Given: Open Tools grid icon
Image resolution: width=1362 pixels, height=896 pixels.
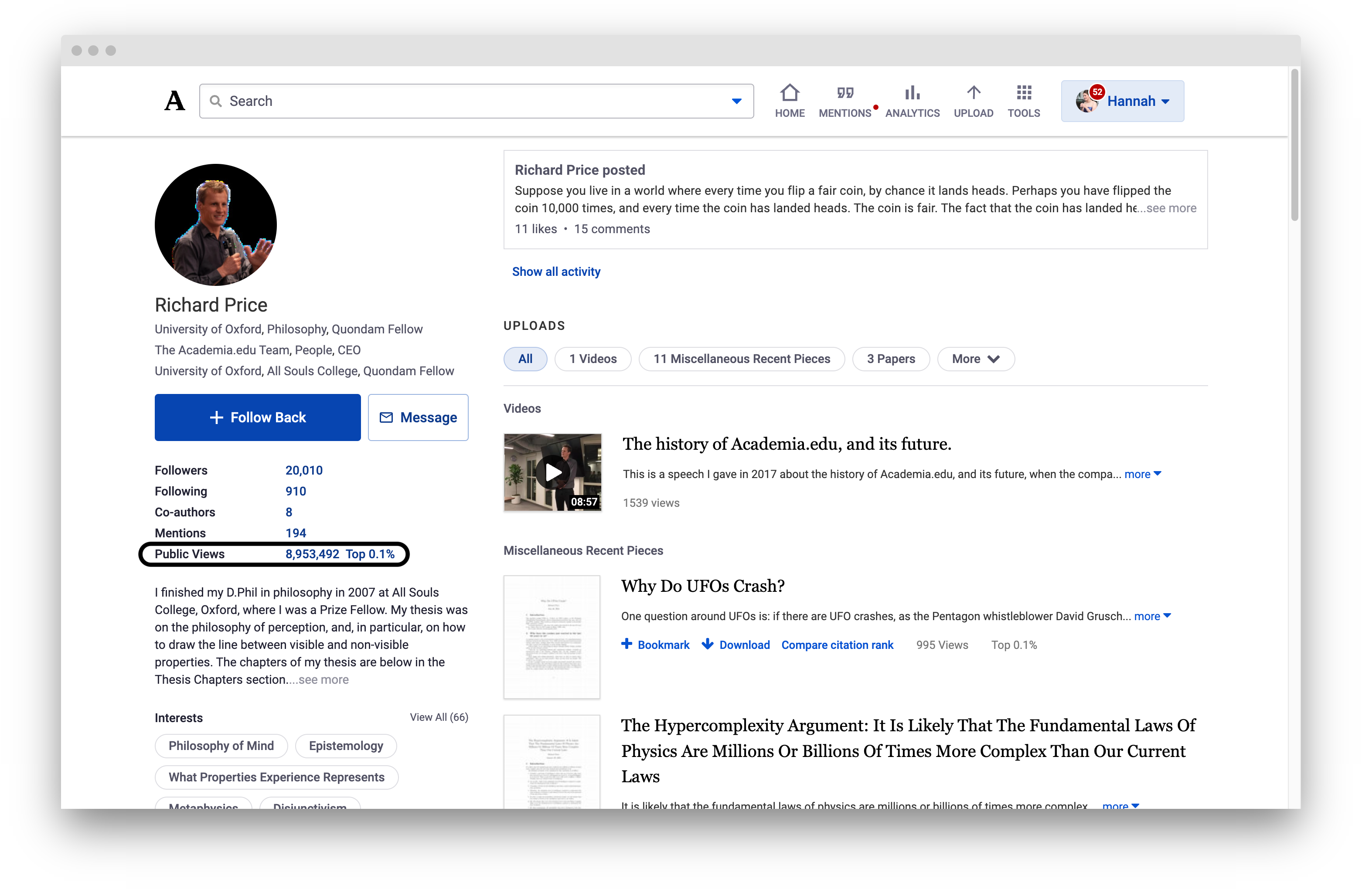Looking at the screenshot, I should pos(1024,93).
